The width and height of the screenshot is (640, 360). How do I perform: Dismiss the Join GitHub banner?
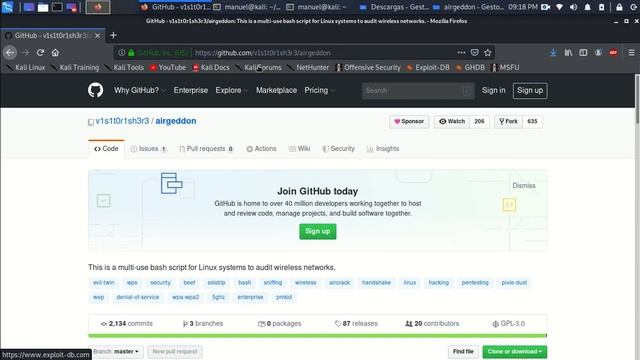524,186
